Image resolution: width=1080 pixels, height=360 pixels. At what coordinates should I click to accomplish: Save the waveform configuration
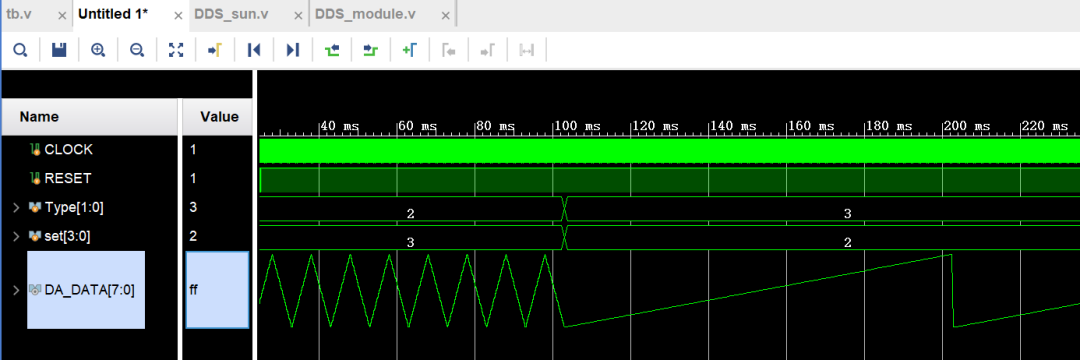click(x=59, y=50)
